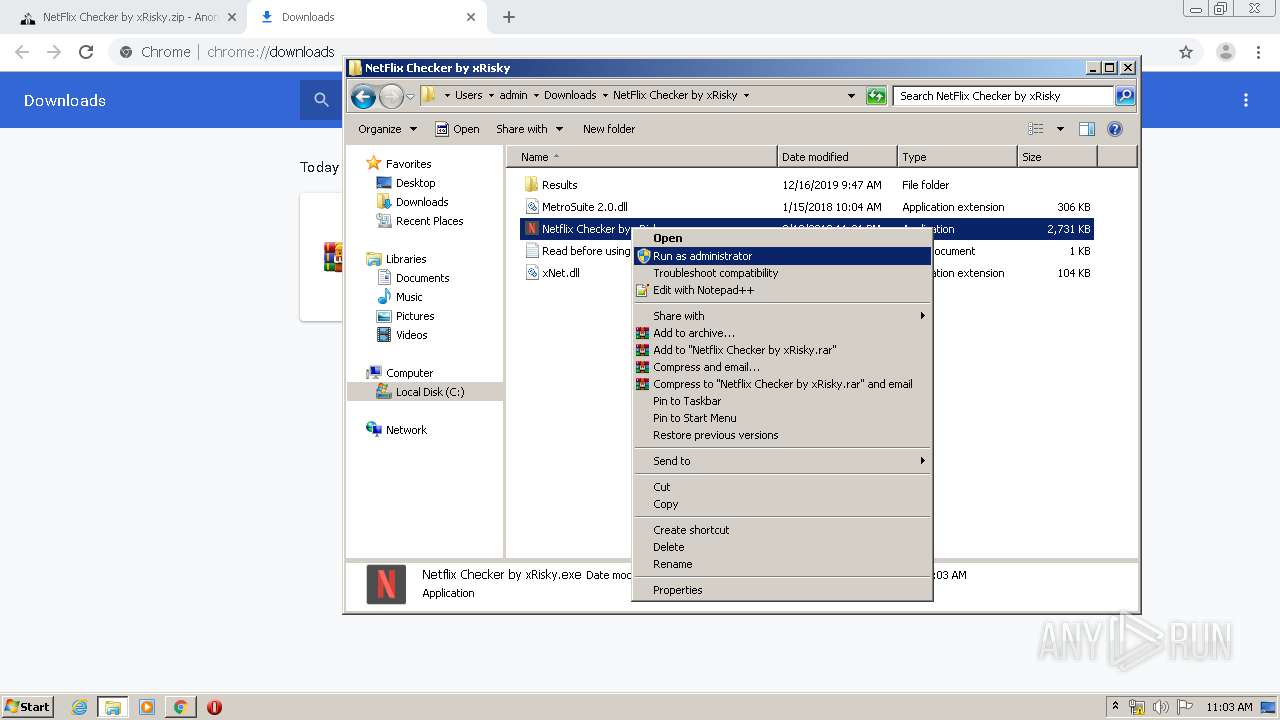Open Network in navigation pane

tap(406, 430)
